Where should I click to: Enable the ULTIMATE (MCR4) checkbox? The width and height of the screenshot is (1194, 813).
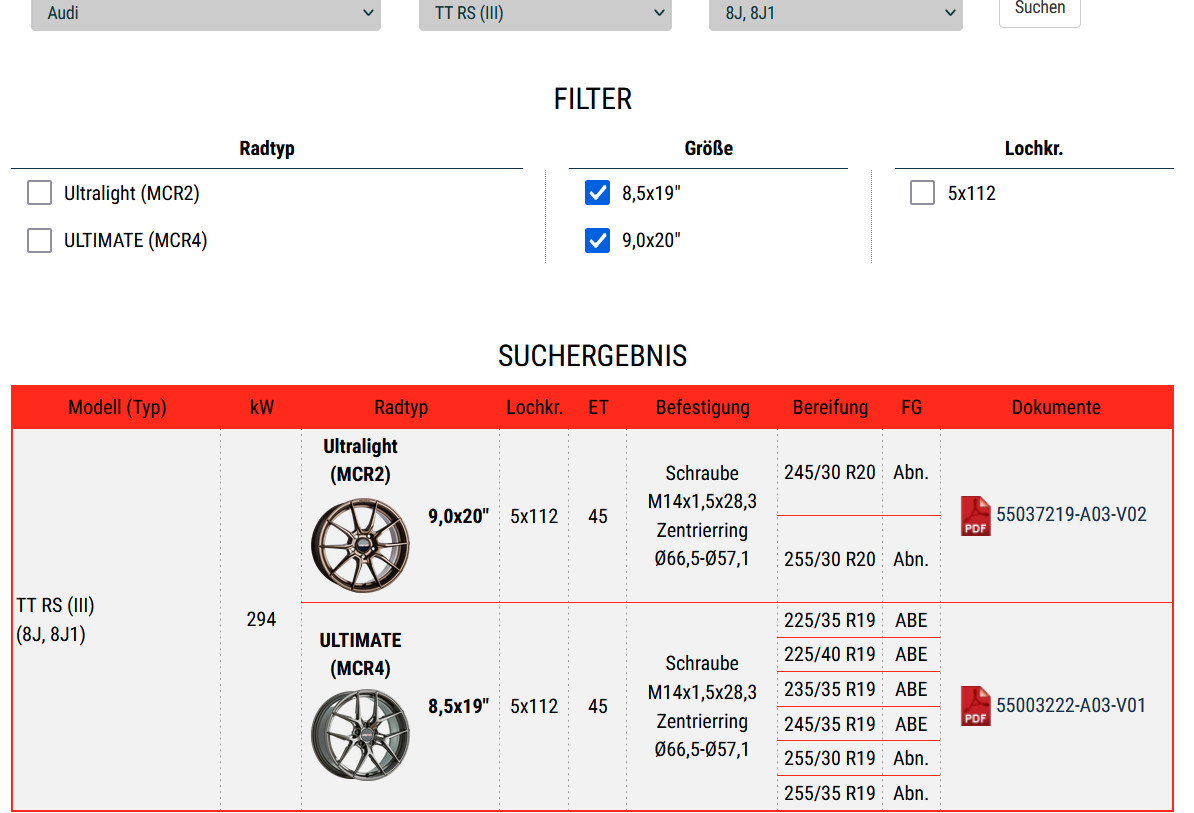tap(40, 240)
